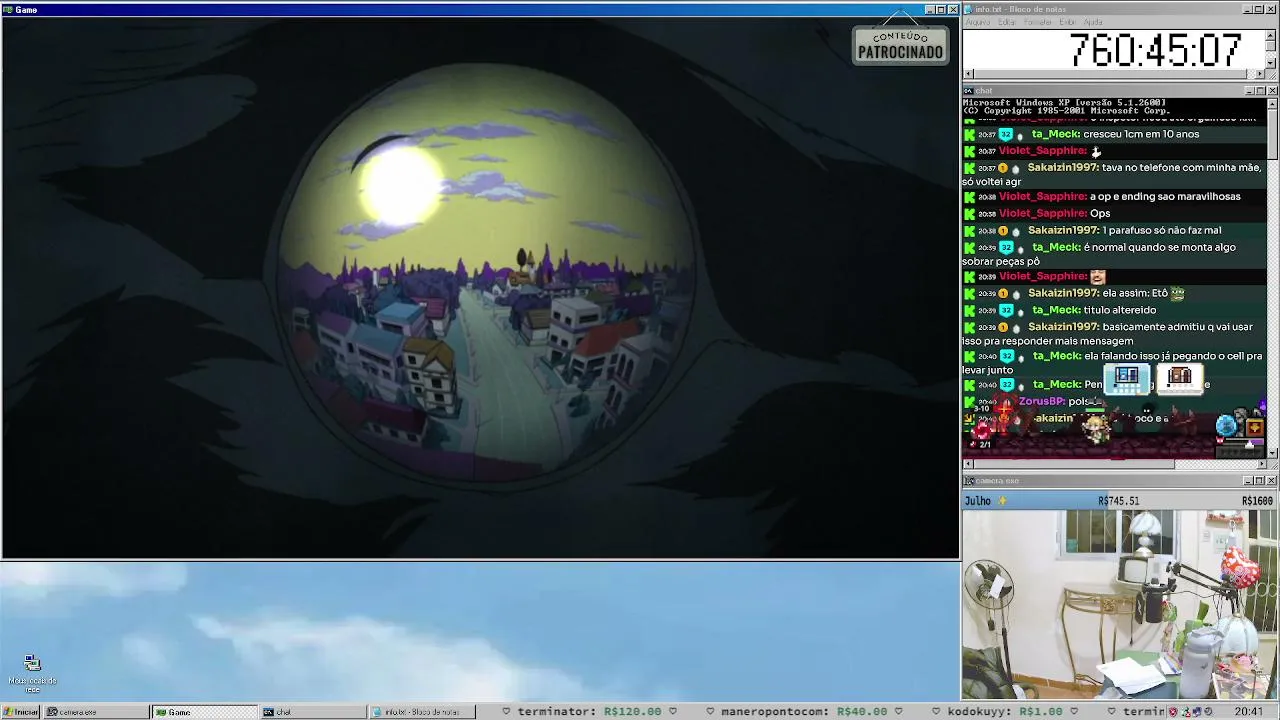Open the Iniciar start menu
Viewport: 1280px width, 720px height.
(x=21, y=712)
